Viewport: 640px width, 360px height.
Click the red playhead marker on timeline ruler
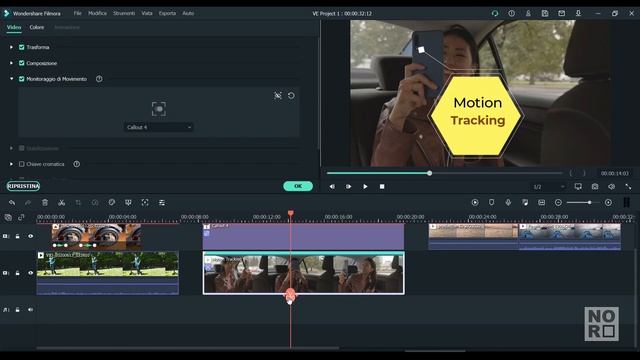291,213
